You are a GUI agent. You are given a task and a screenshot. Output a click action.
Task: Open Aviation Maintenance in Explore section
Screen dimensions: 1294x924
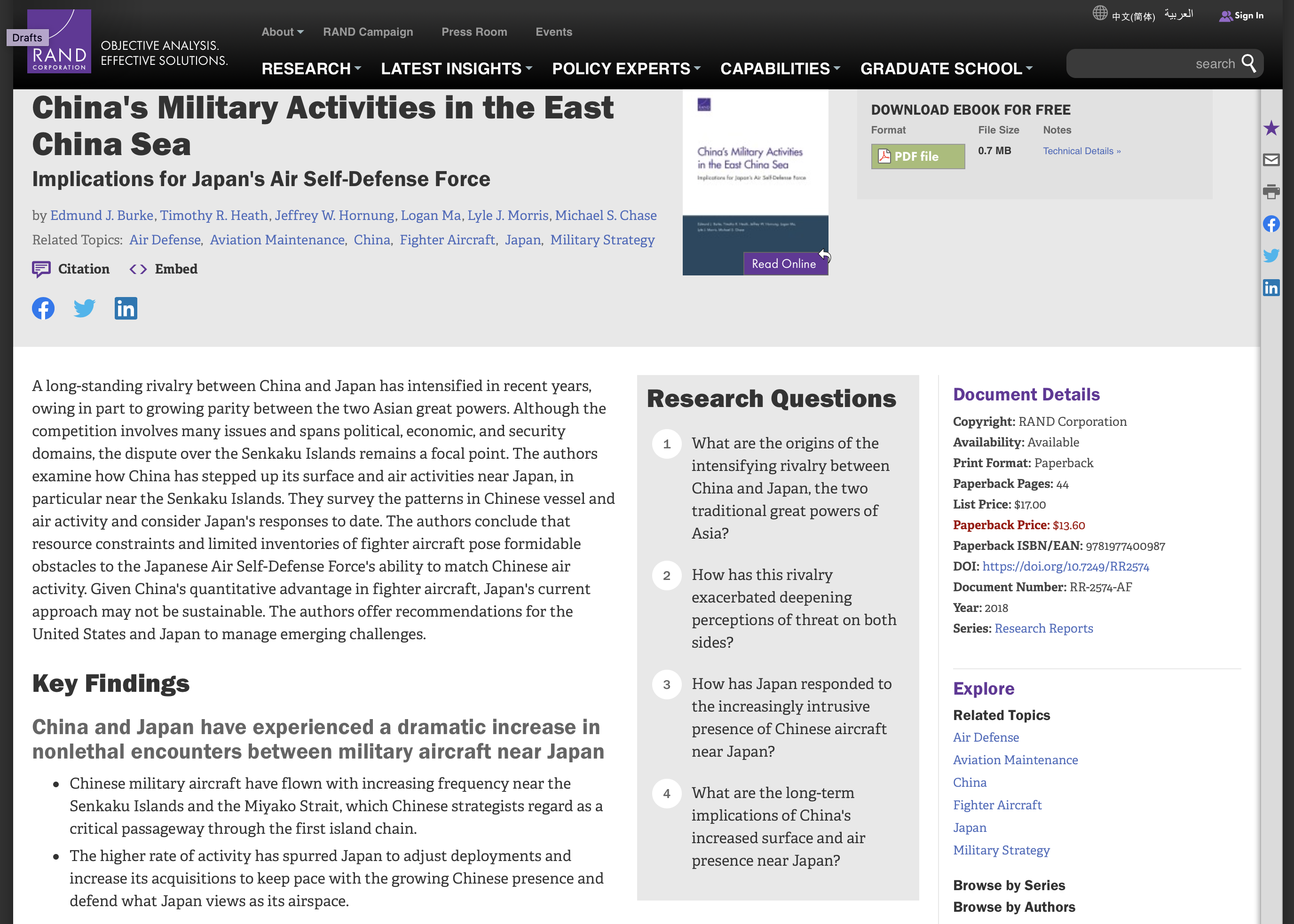pyautogui.click(x=1016, y=760)
